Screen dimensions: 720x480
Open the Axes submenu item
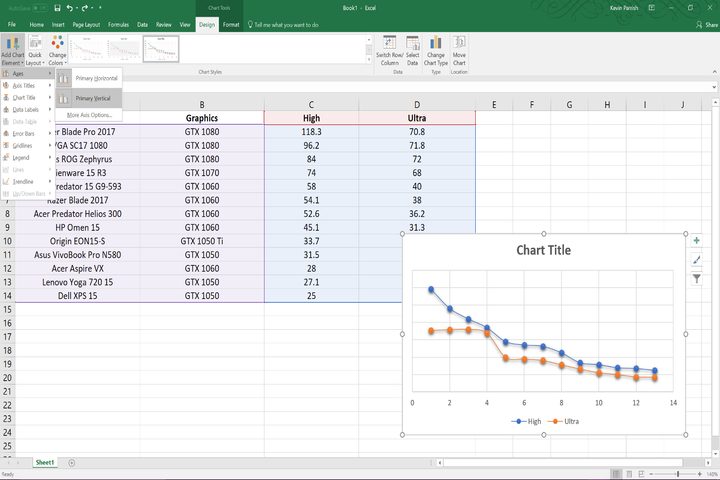pyautogui.click(x=28, y=73)
